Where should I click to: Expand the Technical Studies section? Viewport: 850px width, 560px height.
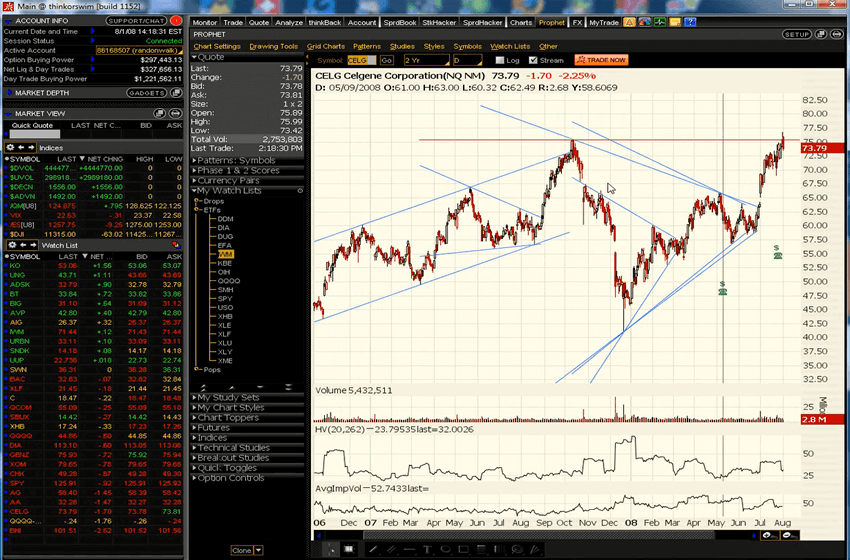coord(195,448)
